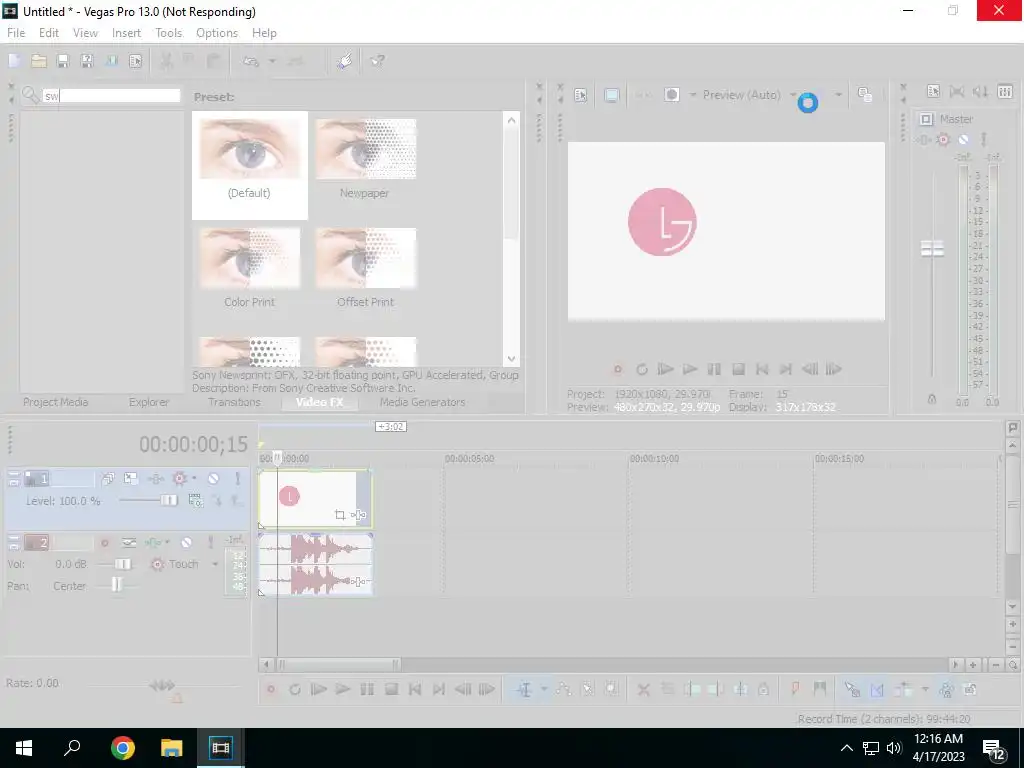Click the interactive tutorials hand icon
Screen dimensions: 1024x768
[x=345, y=61]
